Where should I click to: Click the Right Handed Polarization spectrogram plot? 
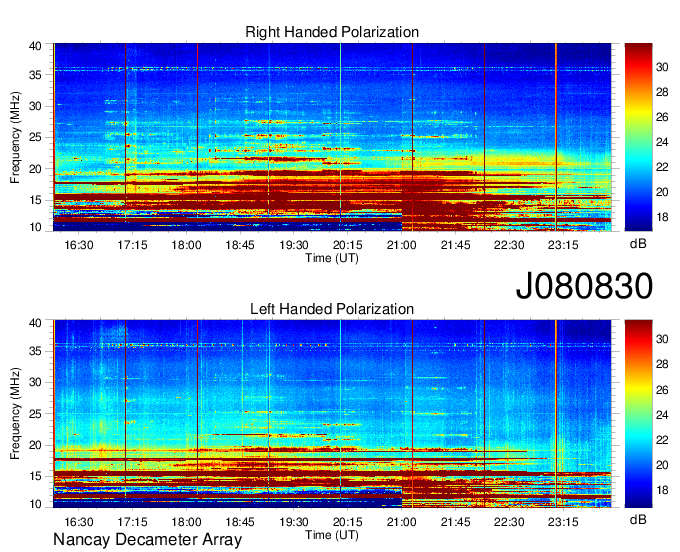[x=332, y=137]
